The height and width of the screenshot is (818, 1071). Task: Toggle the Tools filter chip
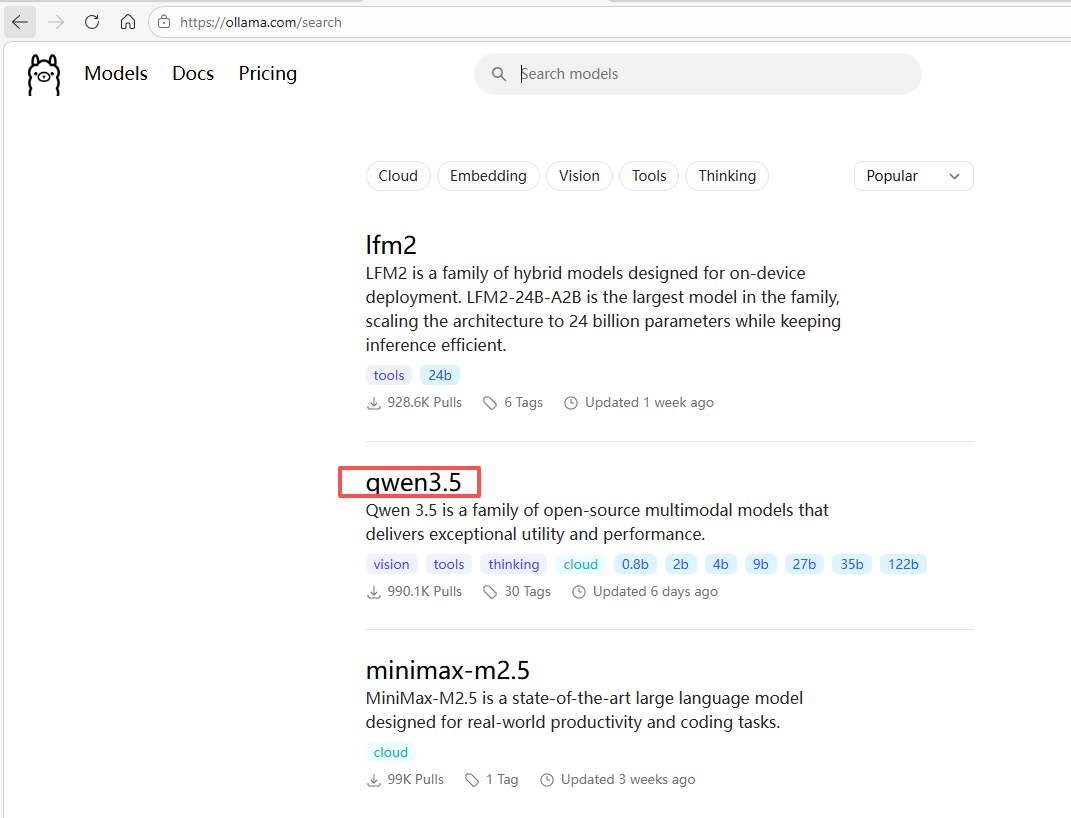click(x=649, y=176)
